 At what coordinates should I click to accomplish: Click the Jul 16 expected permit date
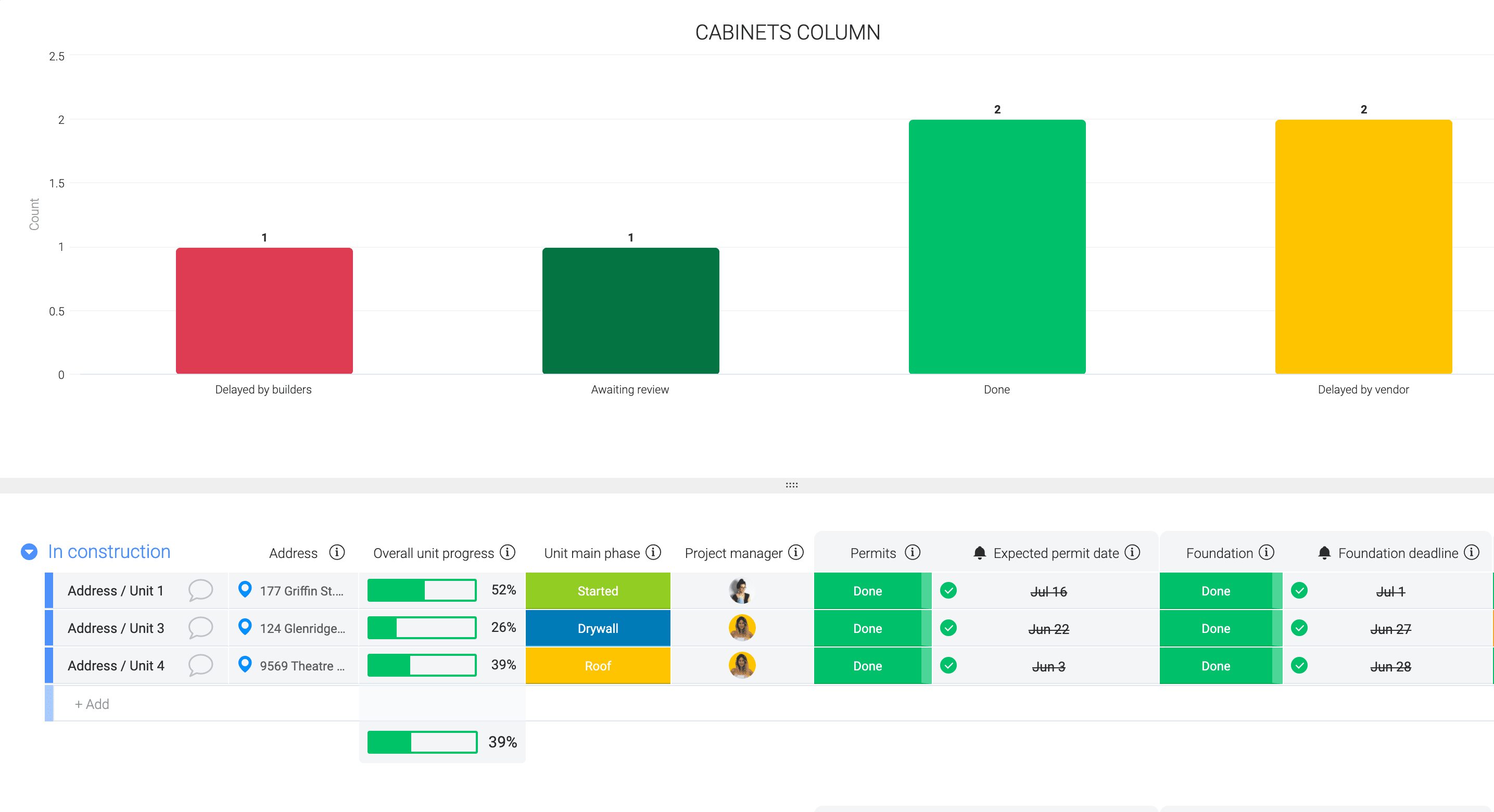(x=1048, y=592)
